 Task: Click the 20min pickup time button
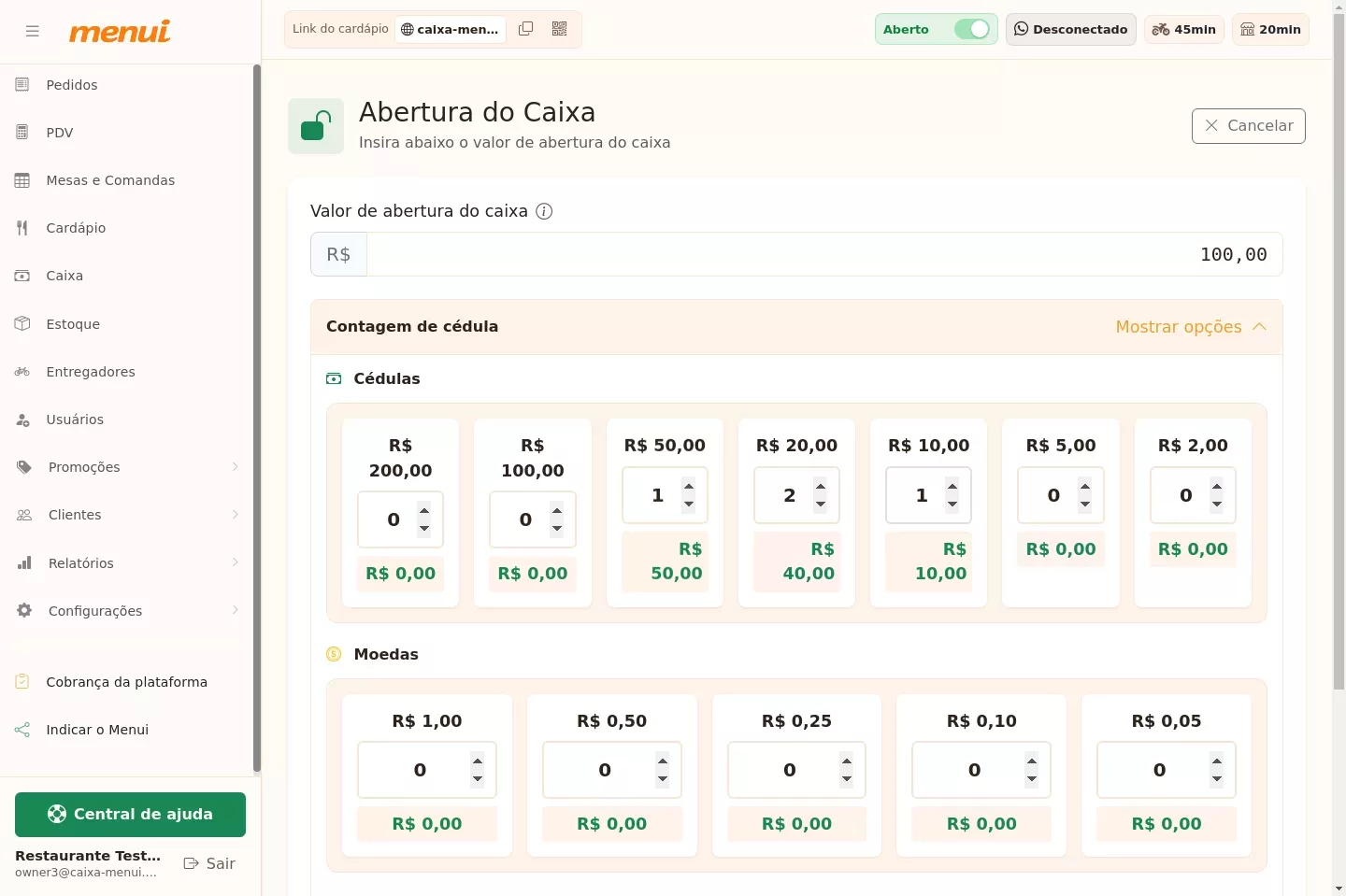click(x=1271, y=29)
